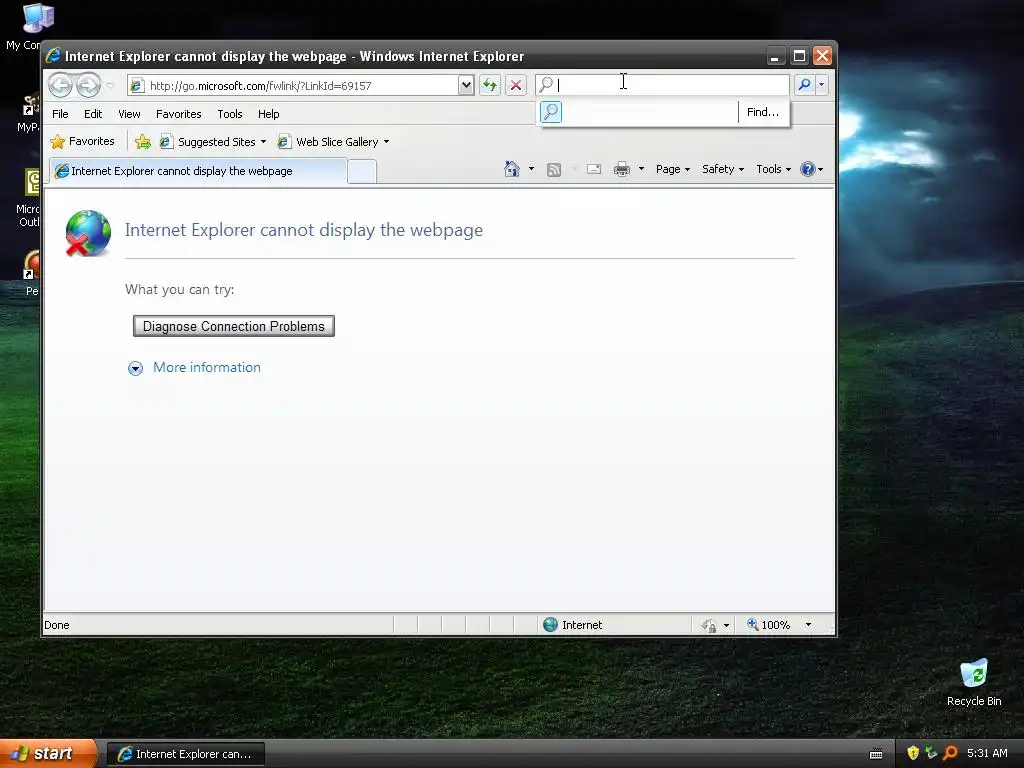Click the IE logo in title bar
The width and height of the screenshot is (1024, 768).
[x=53, y=56]
